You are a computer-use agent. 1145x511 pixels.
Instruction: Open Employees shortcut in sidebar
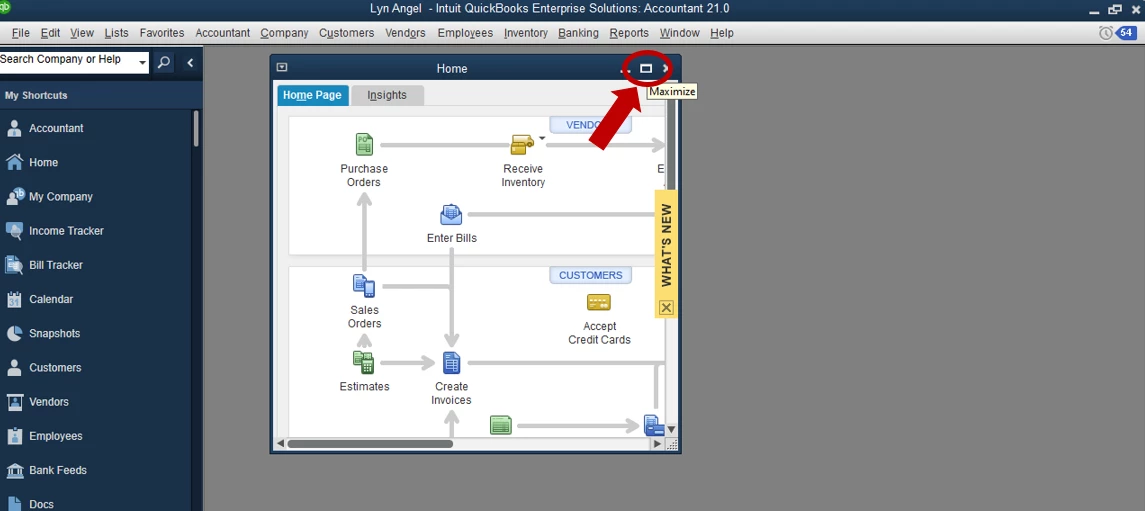click(56, 437)
